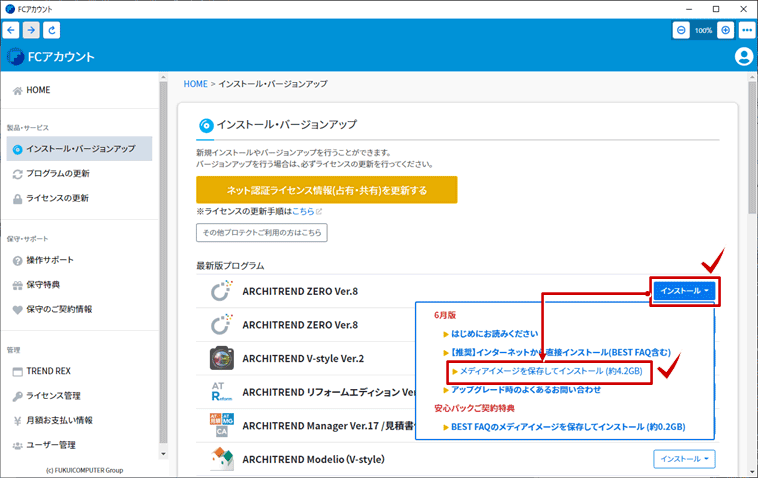Click the first ARCHITREND ZERO Ver.8 product icon

click(x=222, y=291)
